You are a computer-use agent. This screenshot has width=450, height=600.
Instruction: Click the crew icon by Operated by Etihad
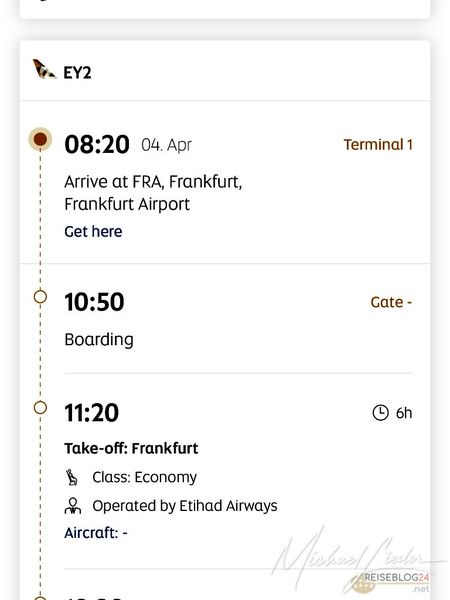(x=73, y=505)
